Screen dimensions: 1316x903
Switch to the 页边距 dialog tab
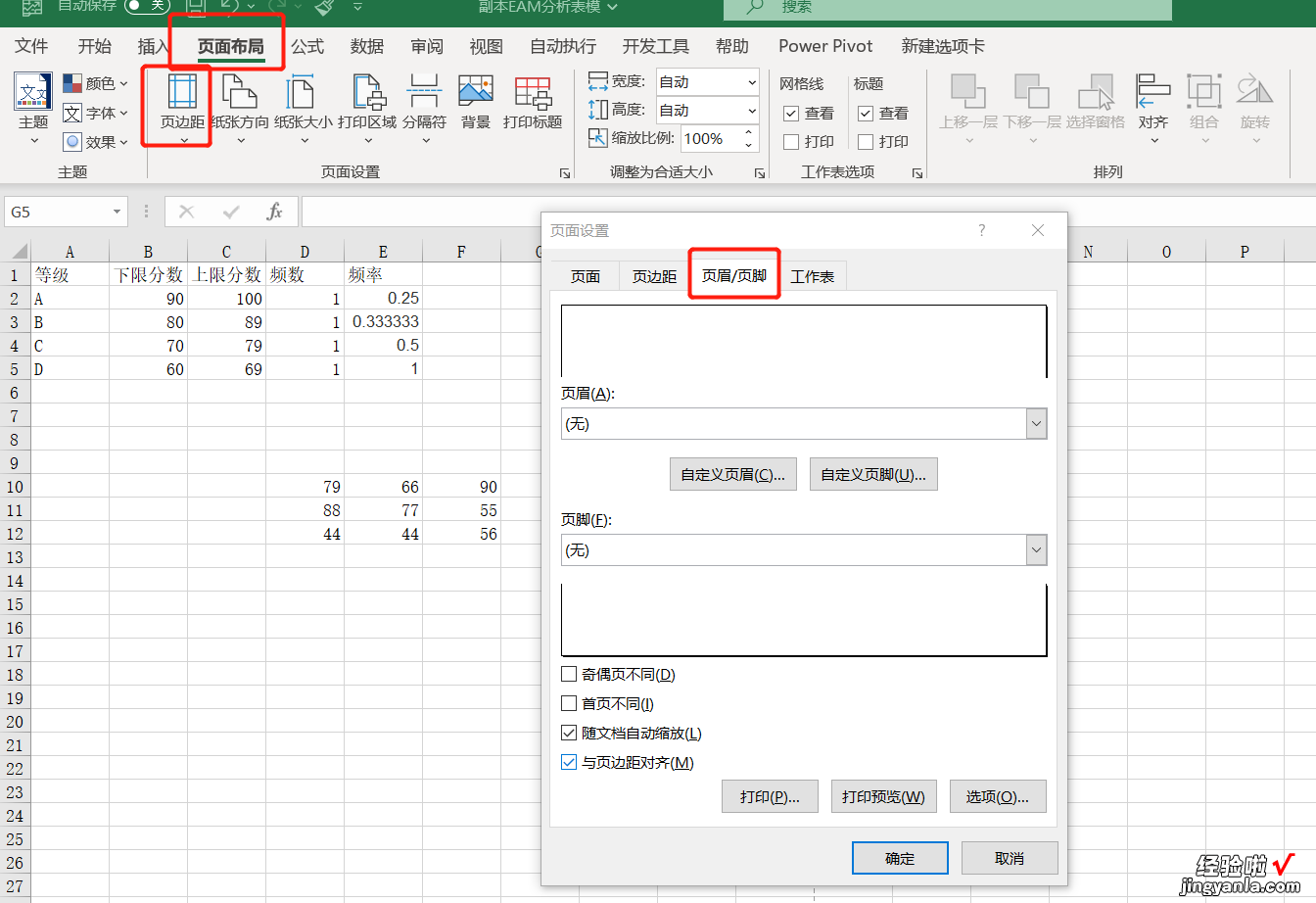coord(654,276)
